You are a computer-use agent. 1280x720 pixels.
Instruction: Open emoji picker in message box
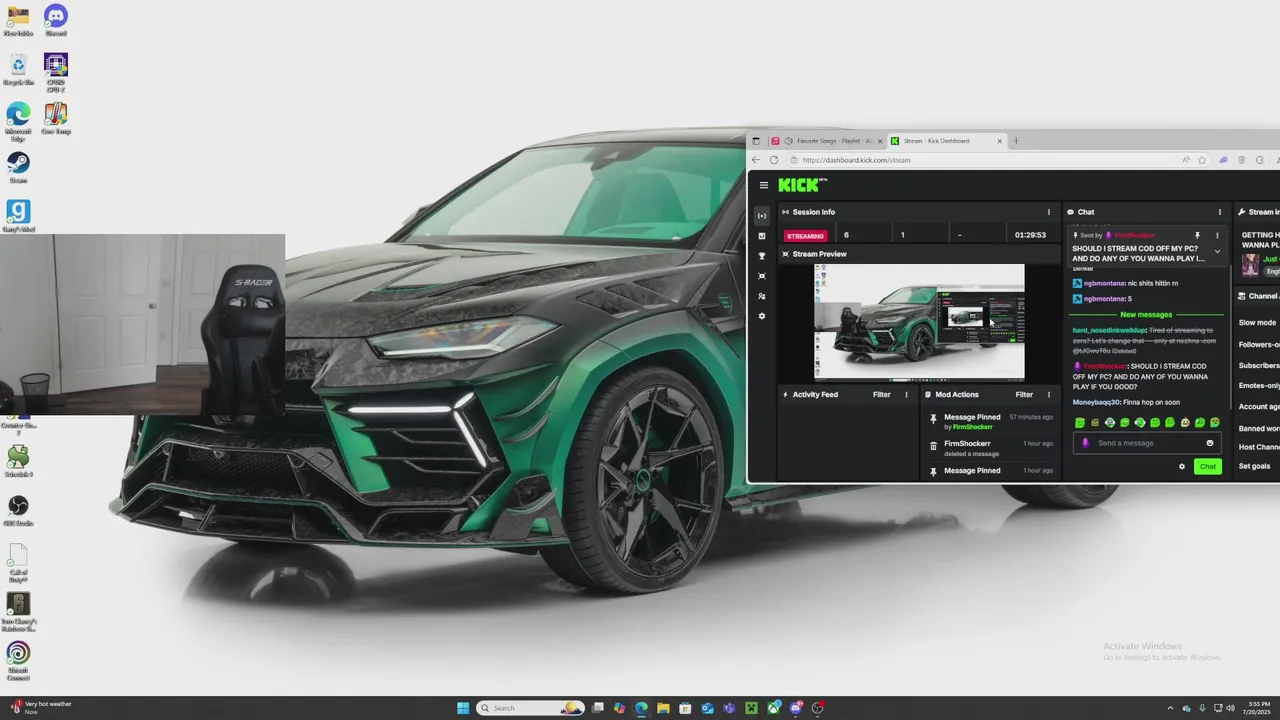tap(1210, 443)
